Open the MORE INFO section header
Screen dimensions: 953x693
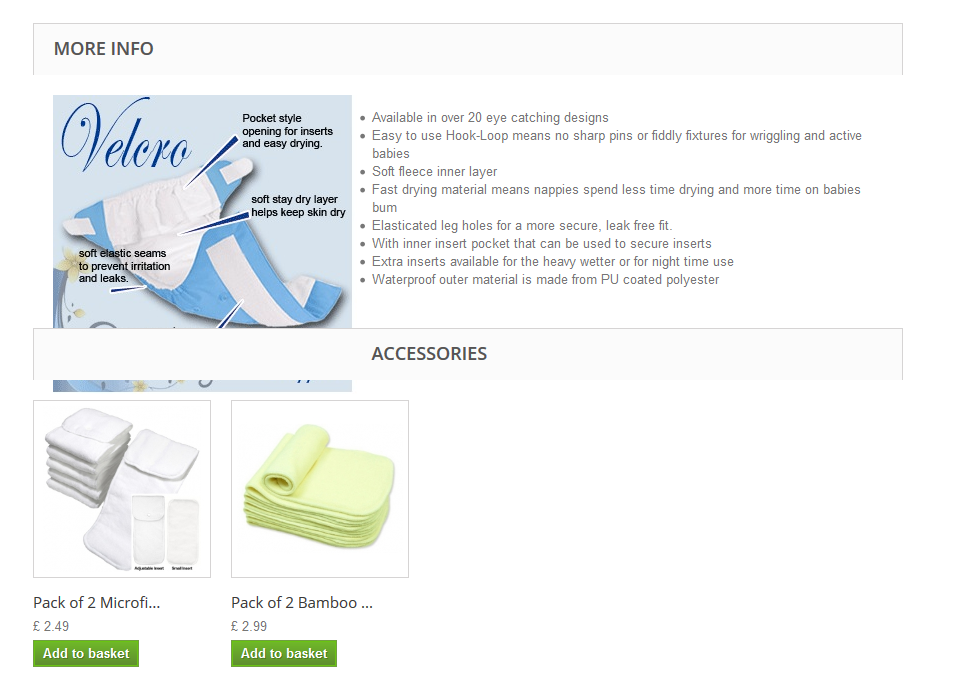[x=468, y=49]
